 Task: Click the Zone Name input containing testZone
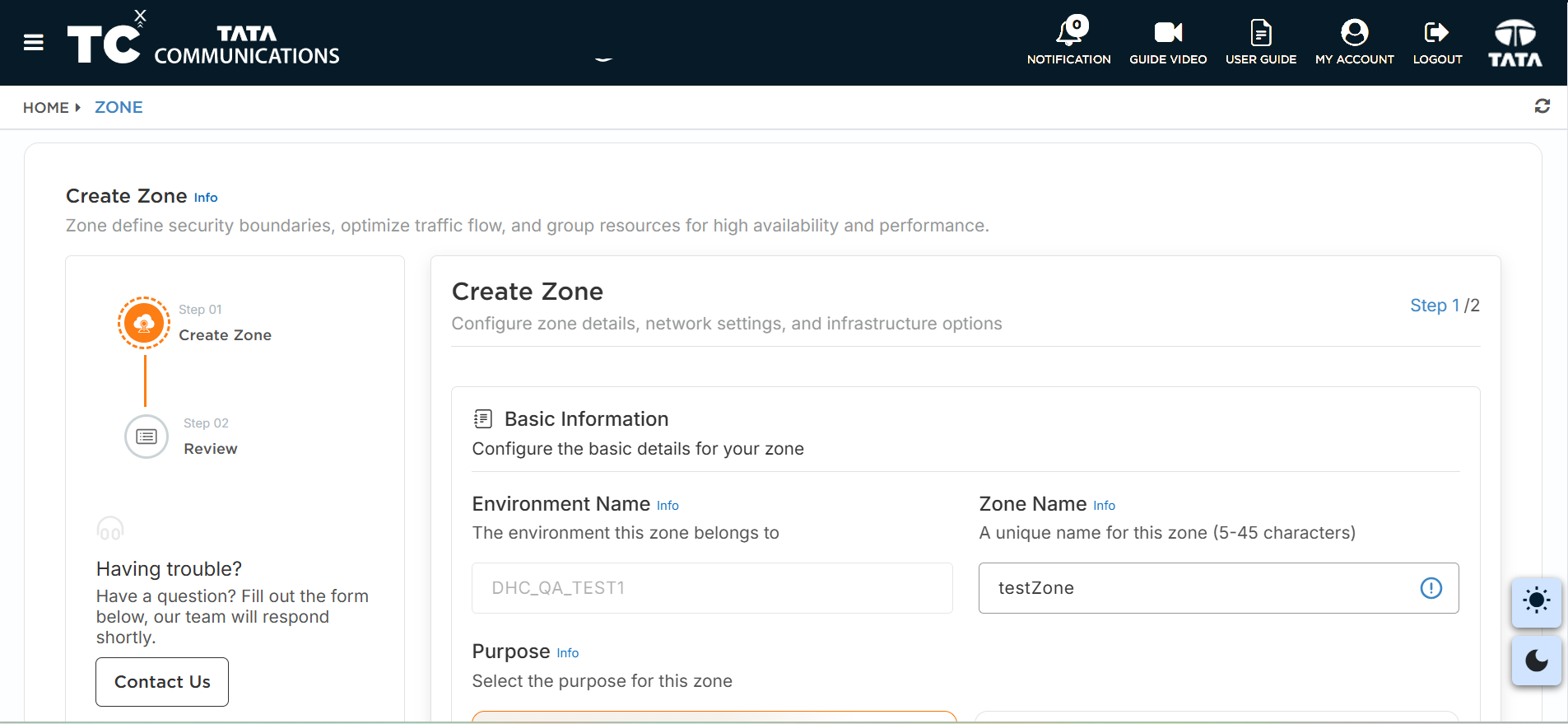pos(1218,588)
